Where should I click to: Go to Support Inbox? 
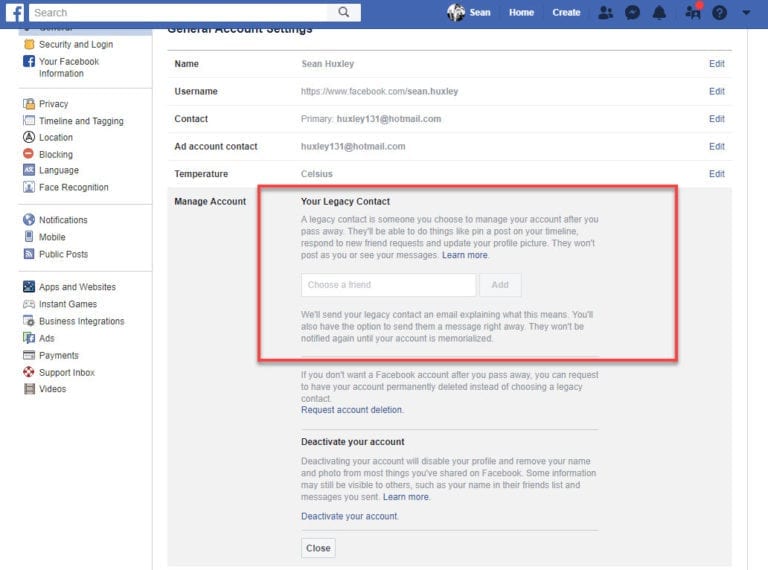pos(67,372)
